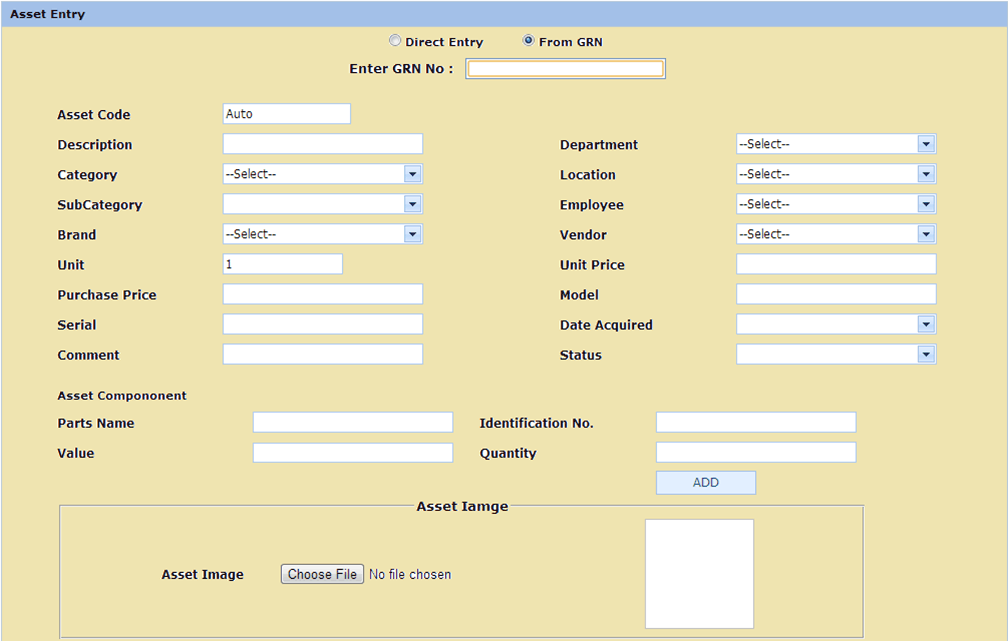Screen dimensions: 1008x641
Task: Expand the Department dropdown
Action: (x=835, y=144)
